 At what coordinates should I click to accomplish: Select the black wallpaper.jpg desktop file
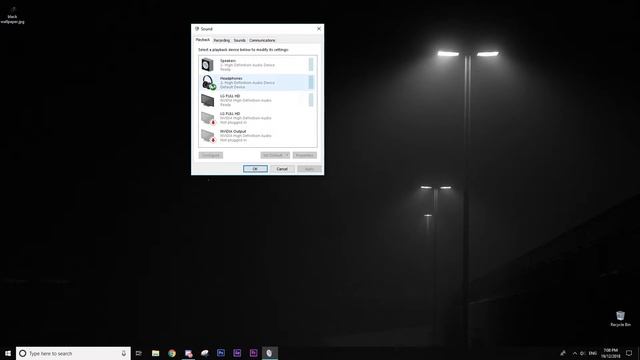click(12, 15)
